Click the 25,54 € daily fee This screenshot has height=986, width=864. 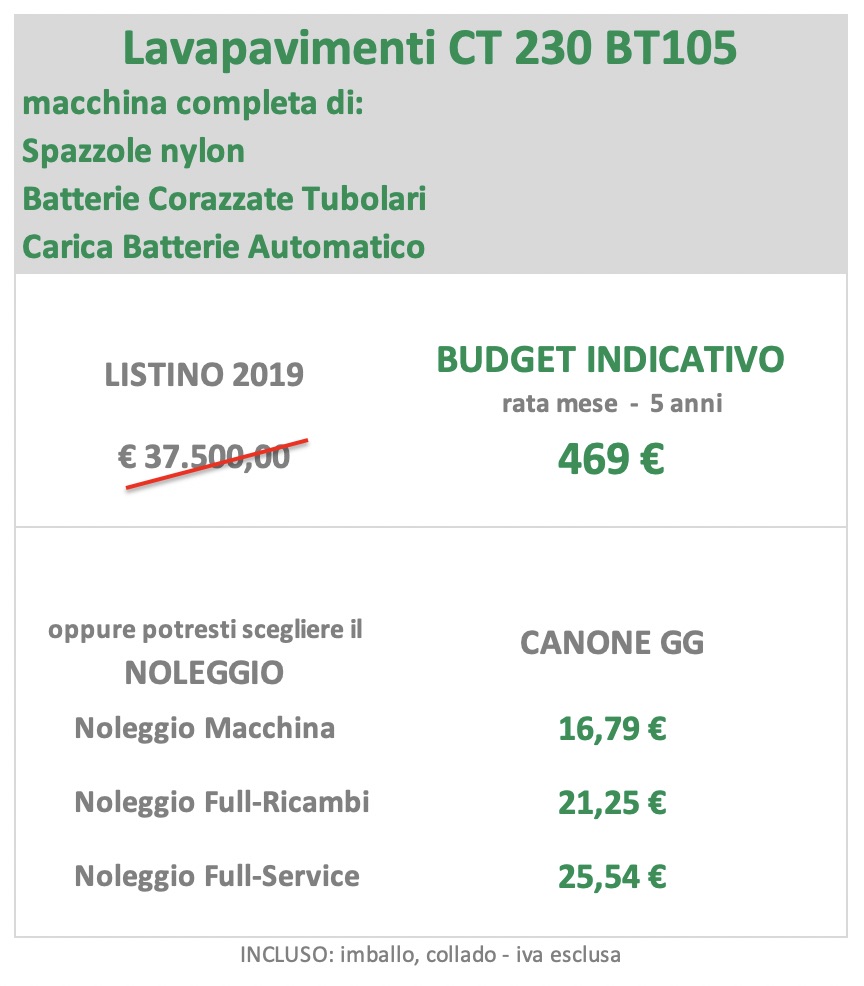click(612, 877)
